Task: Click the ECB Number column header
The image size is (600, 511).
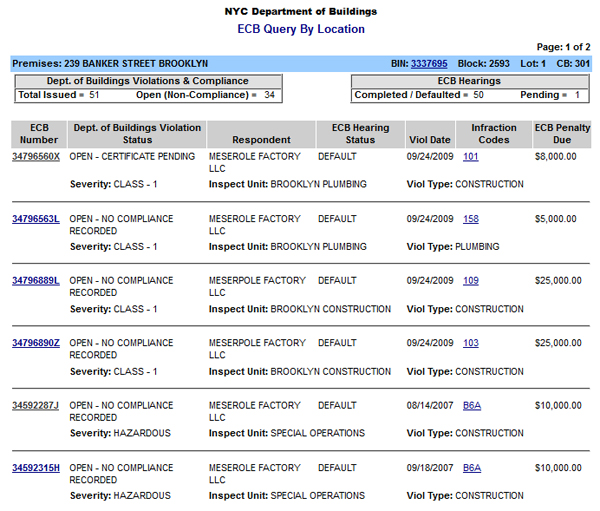Action: tap(38, 134)
